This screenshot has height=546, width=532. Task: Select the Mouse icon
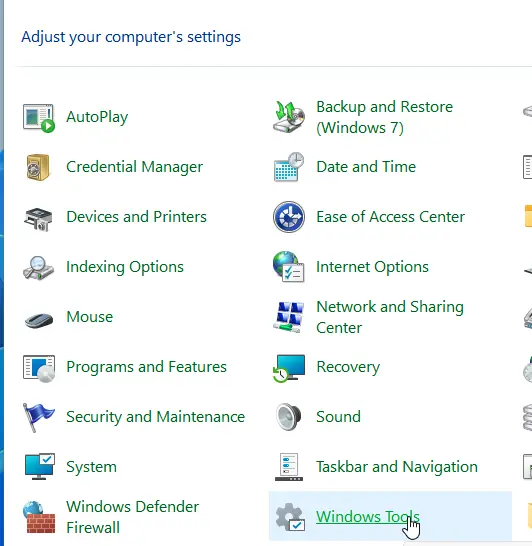[39, 319]
